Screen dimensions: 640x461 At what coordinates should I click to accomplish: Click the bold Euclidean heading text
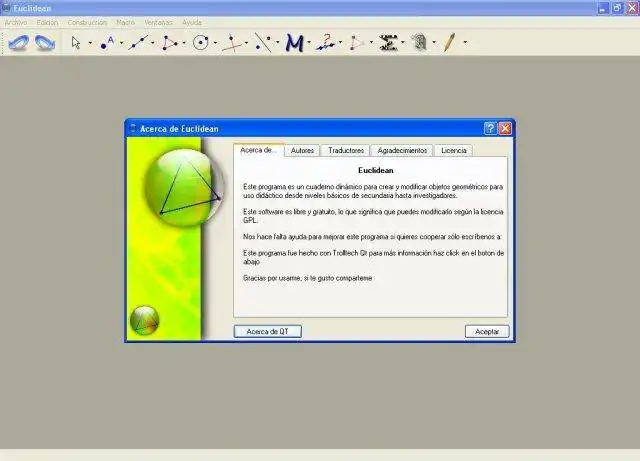(376, 170)
